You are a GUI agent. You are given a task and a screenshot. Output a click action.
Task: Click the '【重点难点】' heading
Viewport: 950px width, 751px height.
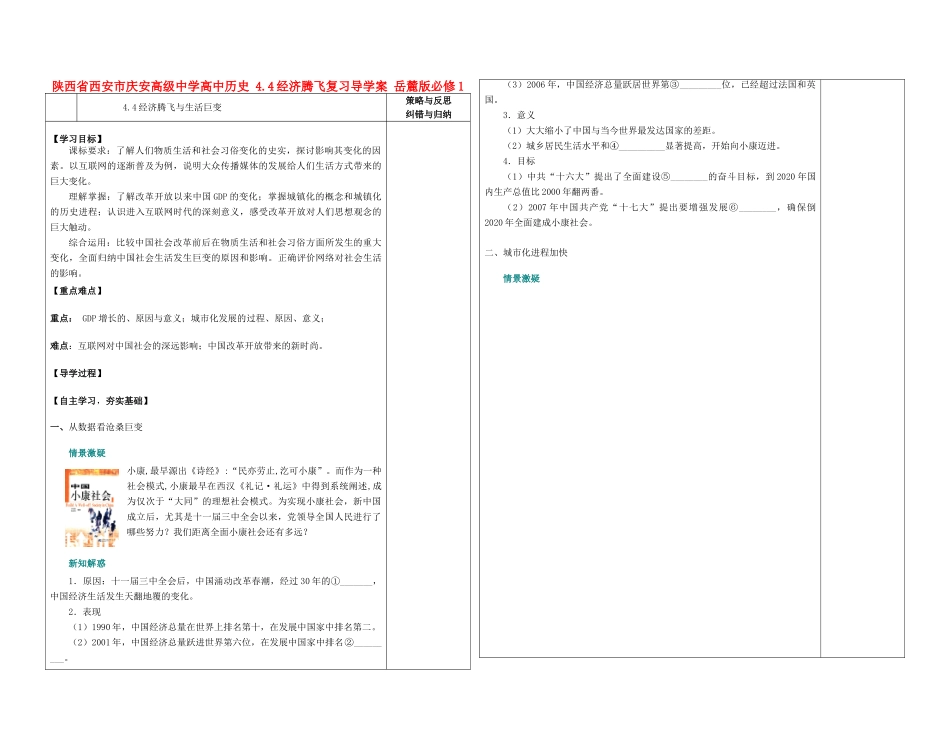(x=78, y=291)
